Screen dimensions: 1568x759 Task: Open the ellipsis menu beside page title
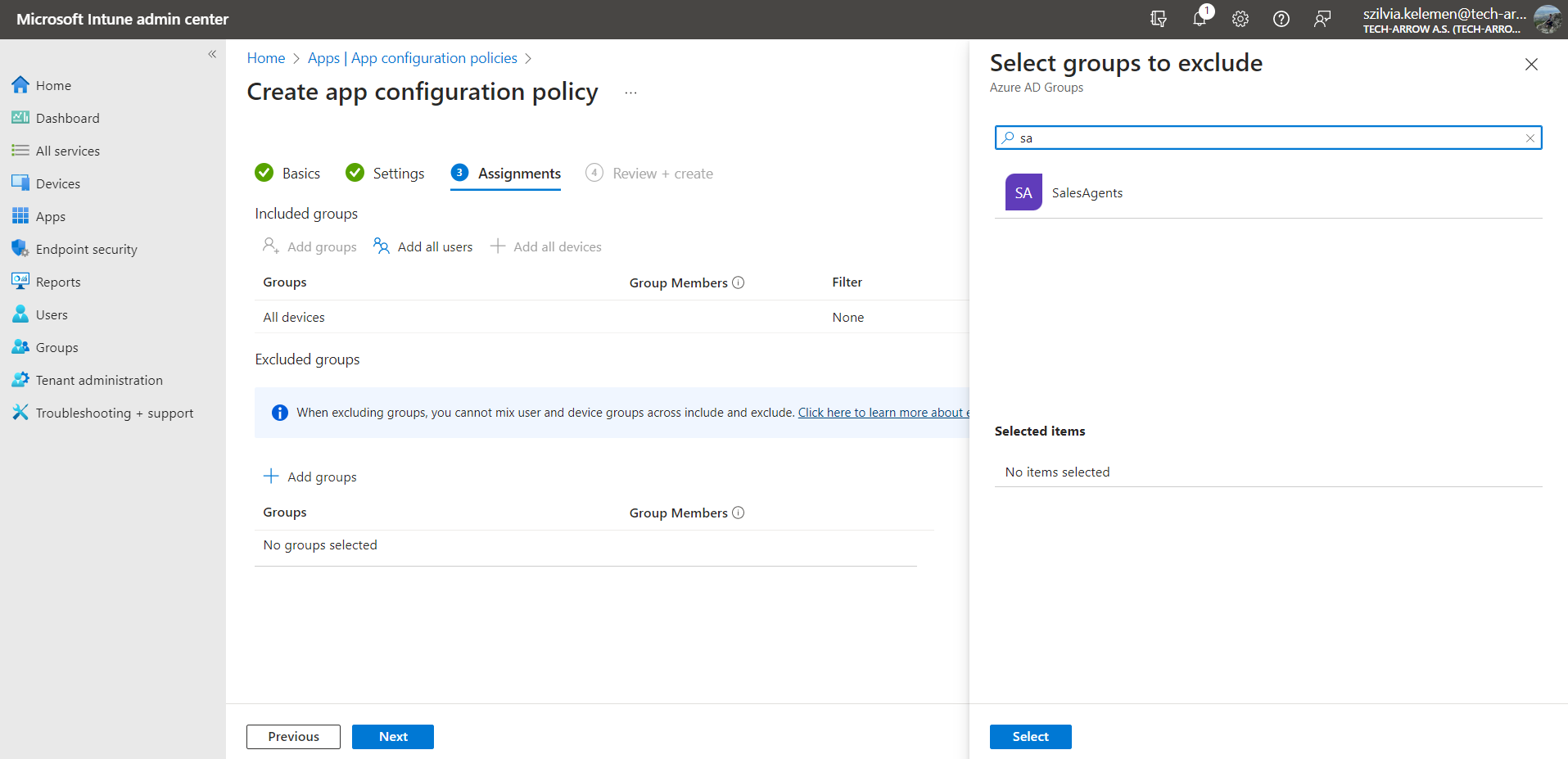point(630,93)
